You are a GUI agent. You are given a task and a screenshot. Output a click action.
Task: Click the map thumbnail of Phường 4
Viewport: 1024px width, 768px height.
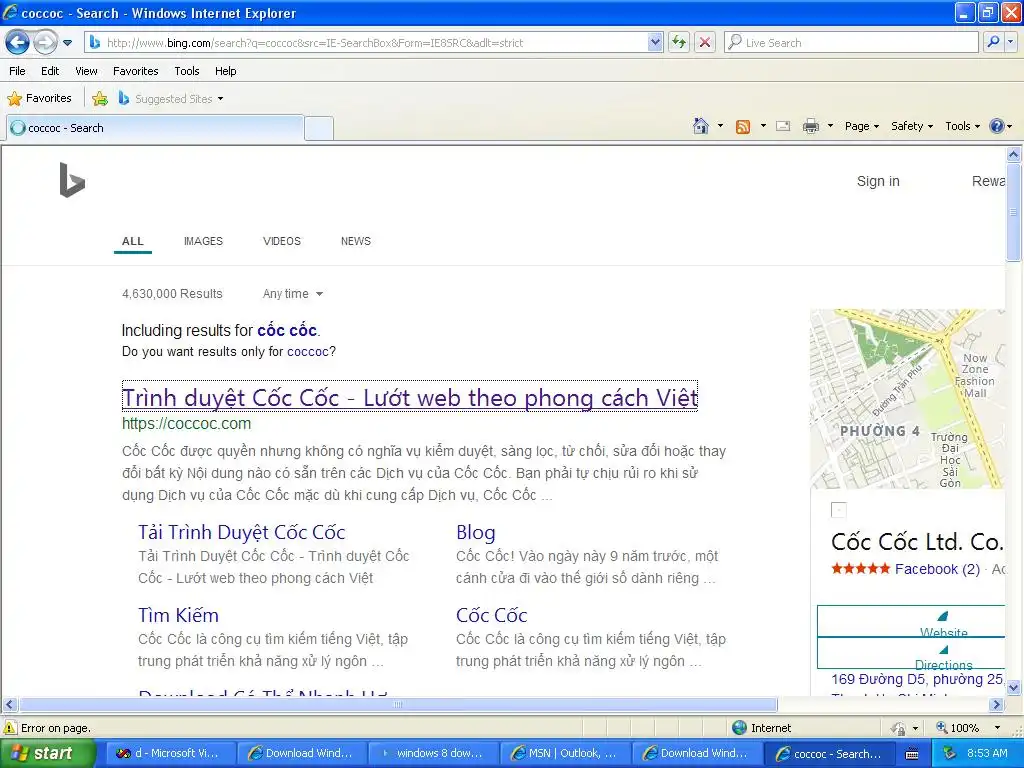[x=907, y=399]
